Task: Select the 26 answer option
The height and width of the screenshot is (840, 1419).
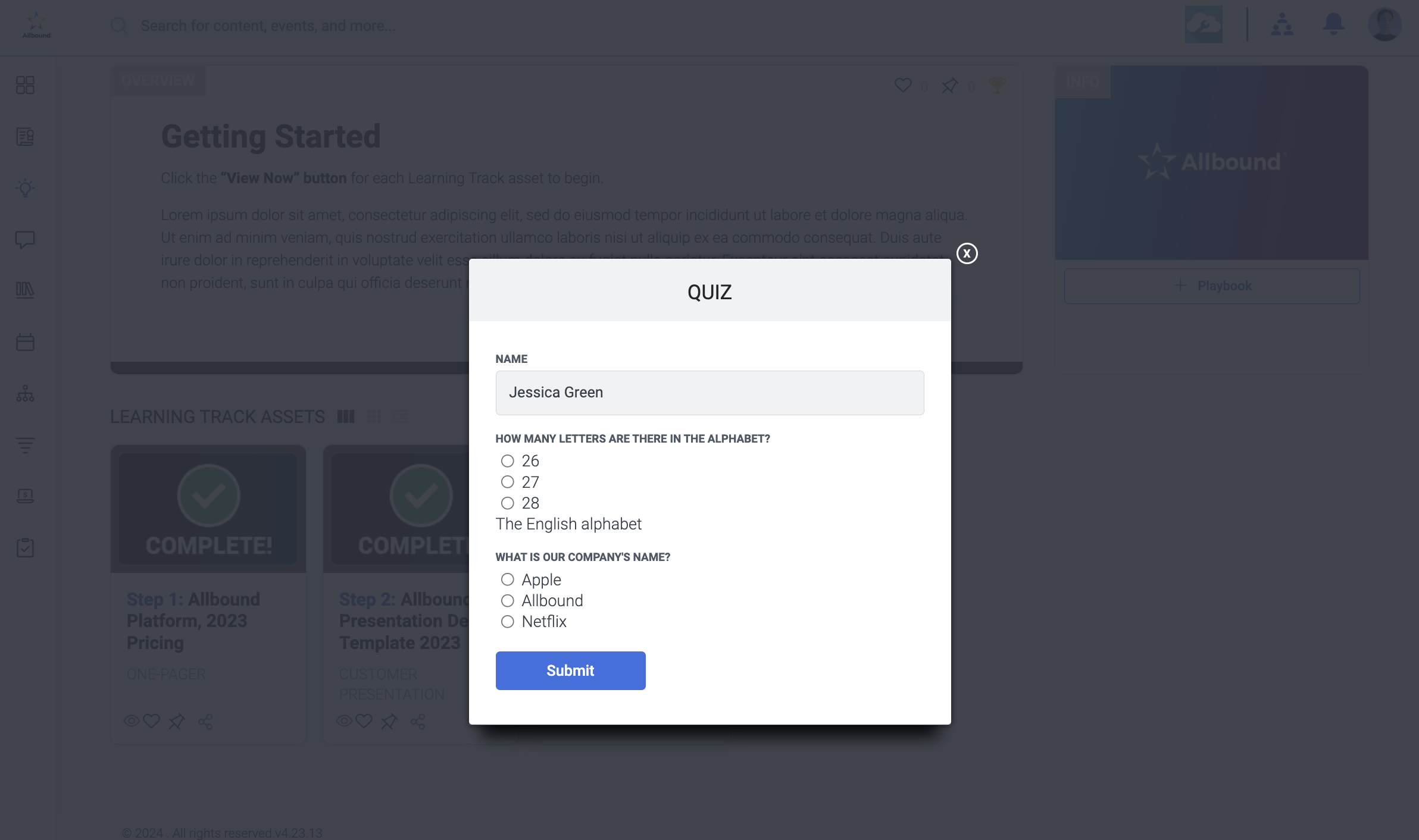Action: (x=507, y=461)
